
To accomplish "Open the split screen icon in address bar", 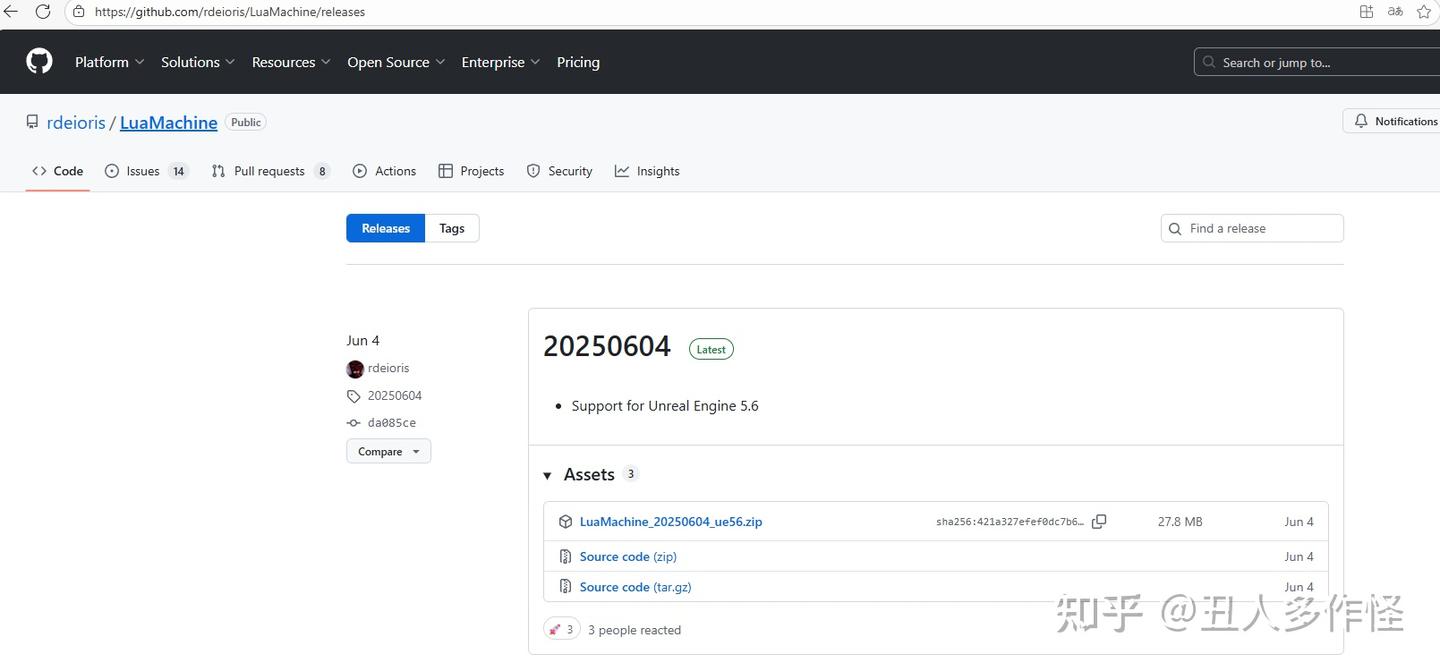I will pyautogui.click(x=1366, y=12).
